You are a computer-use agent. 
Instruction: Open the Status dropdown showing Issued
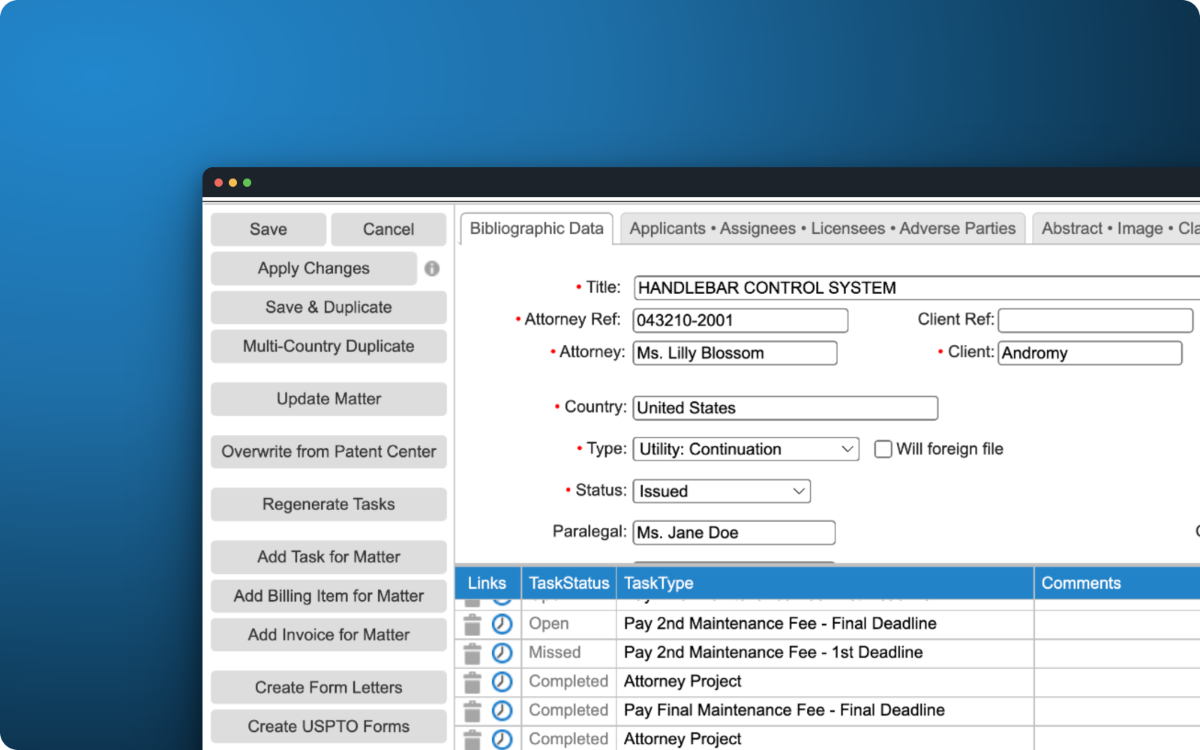click(x=722, y=491)
